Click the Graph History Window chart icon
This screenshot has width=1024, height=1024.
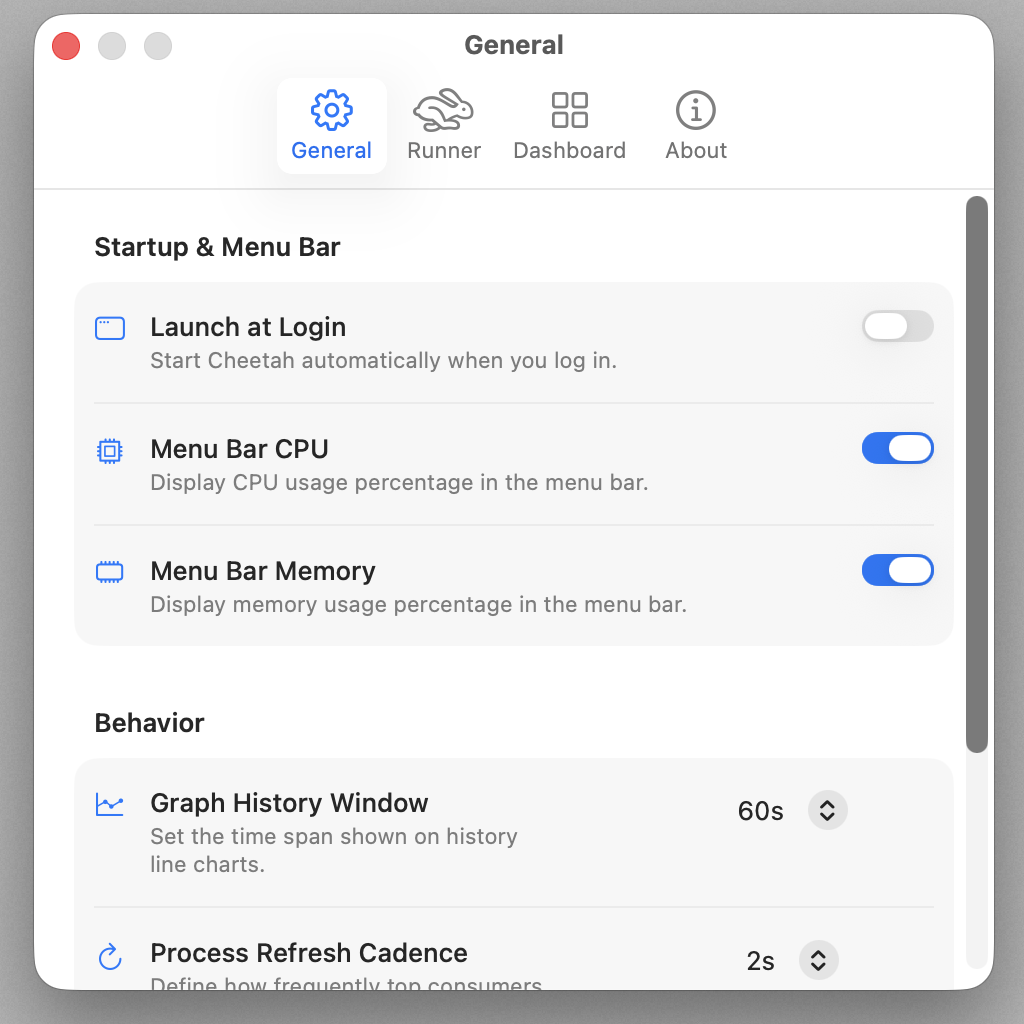[110, 804]
